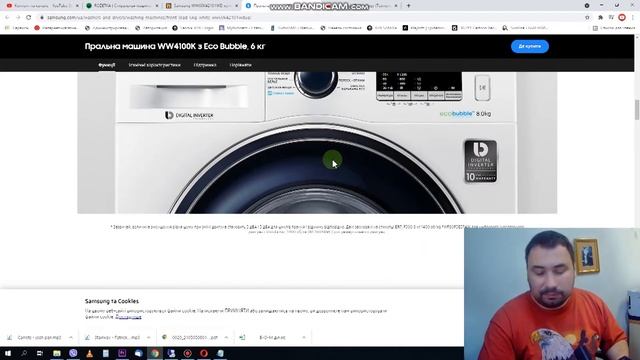Close the YouTube tab

point(77,6)
